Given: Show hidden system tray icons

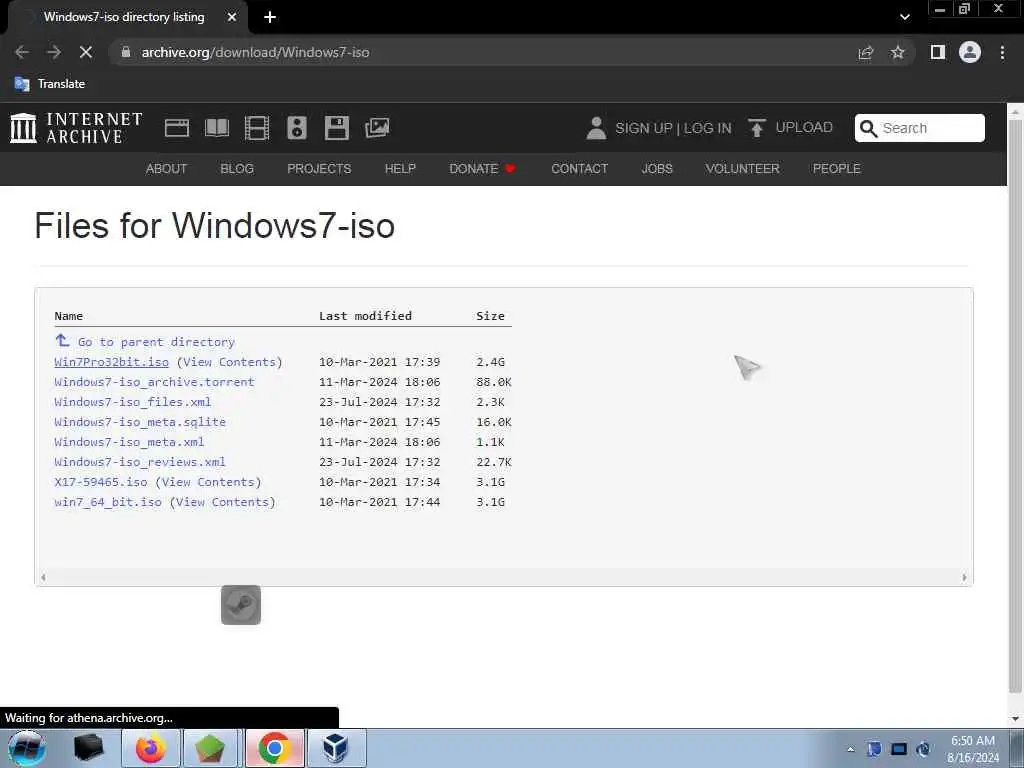Looking at the screenshot, I should (850, 749).
